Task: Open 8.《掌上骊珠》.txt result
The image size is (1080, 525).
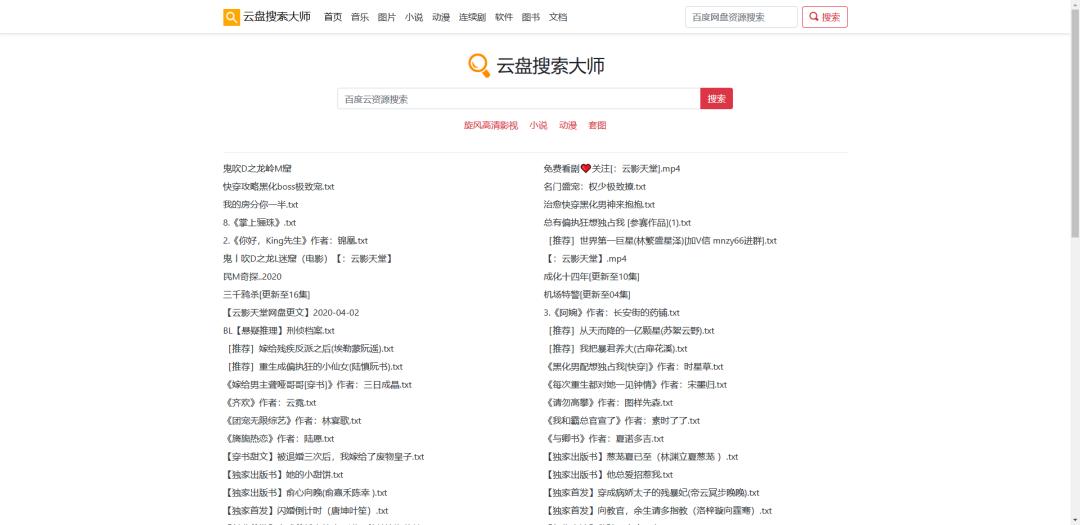Action: [x=260, y=223]
